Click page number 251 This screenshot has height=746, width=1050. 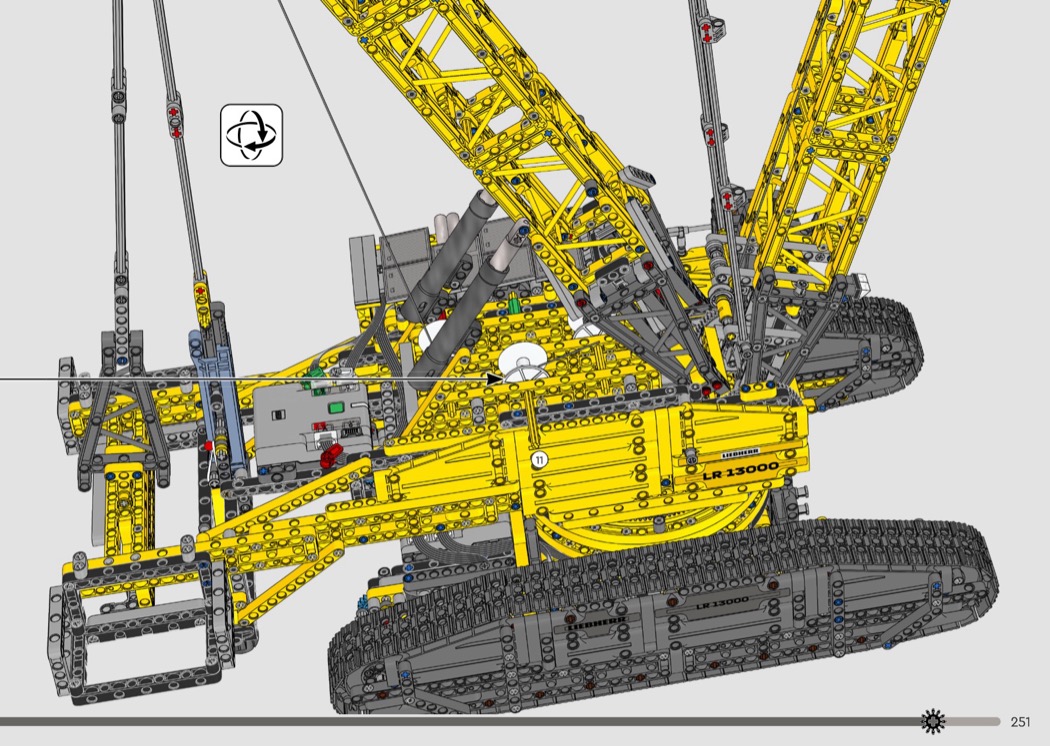tap(1020, 722)
